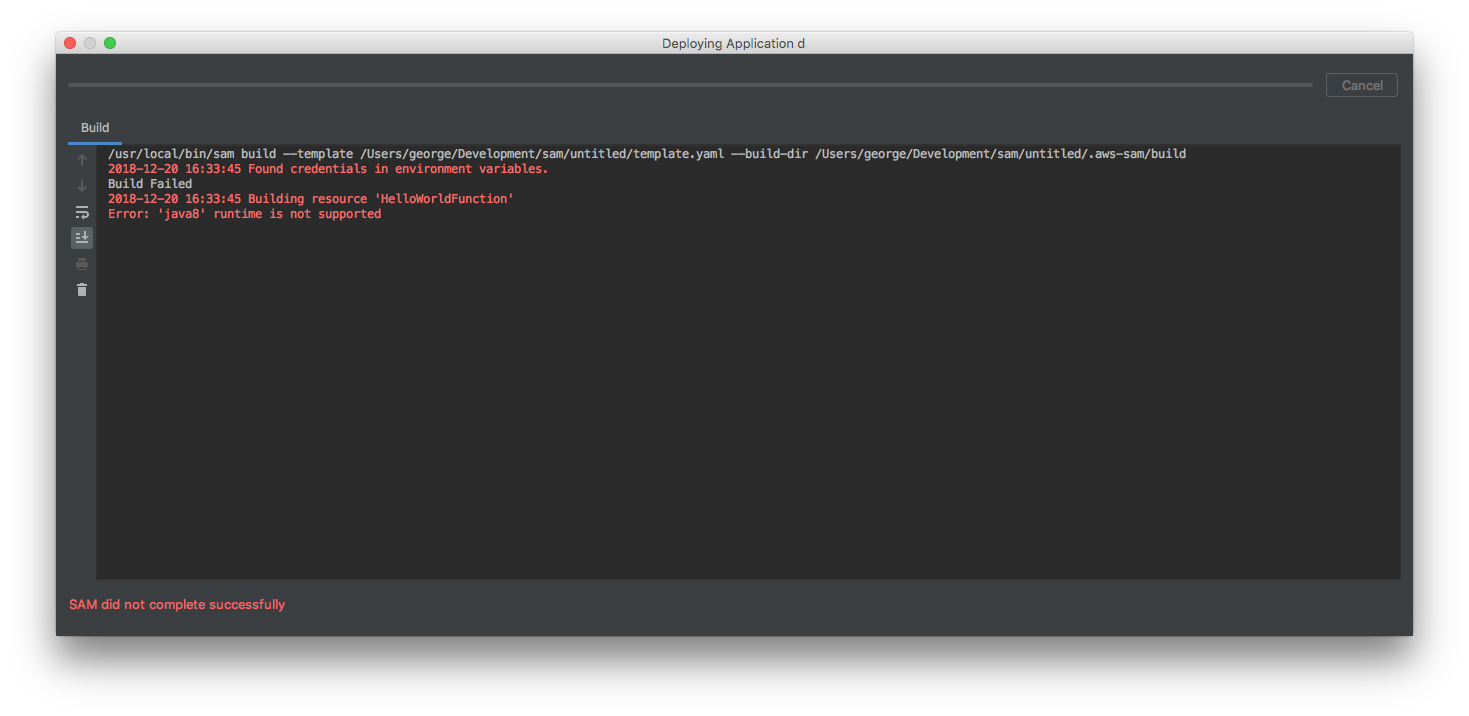Click the red close window button
Image resolution: width=1469 pixels, height=716 pixels.
coord(70,43)
